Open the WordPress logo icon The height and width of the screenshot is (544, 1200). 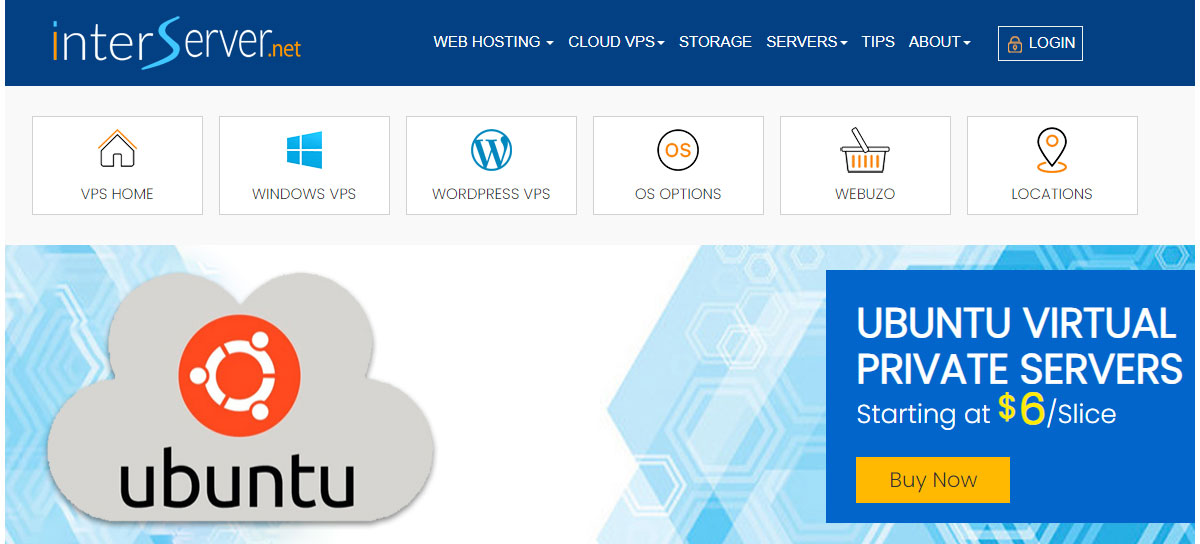(x=491, y=151)
